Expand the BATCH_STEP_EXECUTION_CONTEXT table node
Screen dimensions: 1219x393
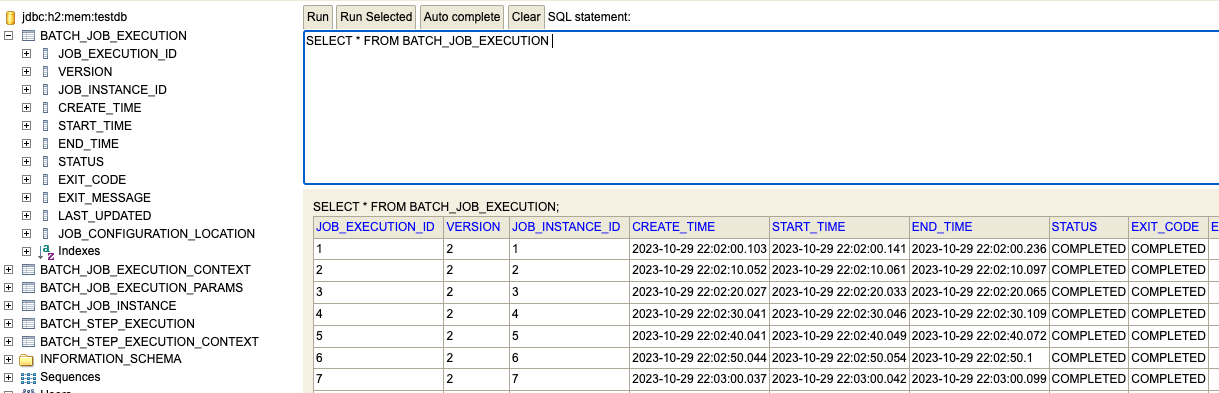tap(9, 342)
